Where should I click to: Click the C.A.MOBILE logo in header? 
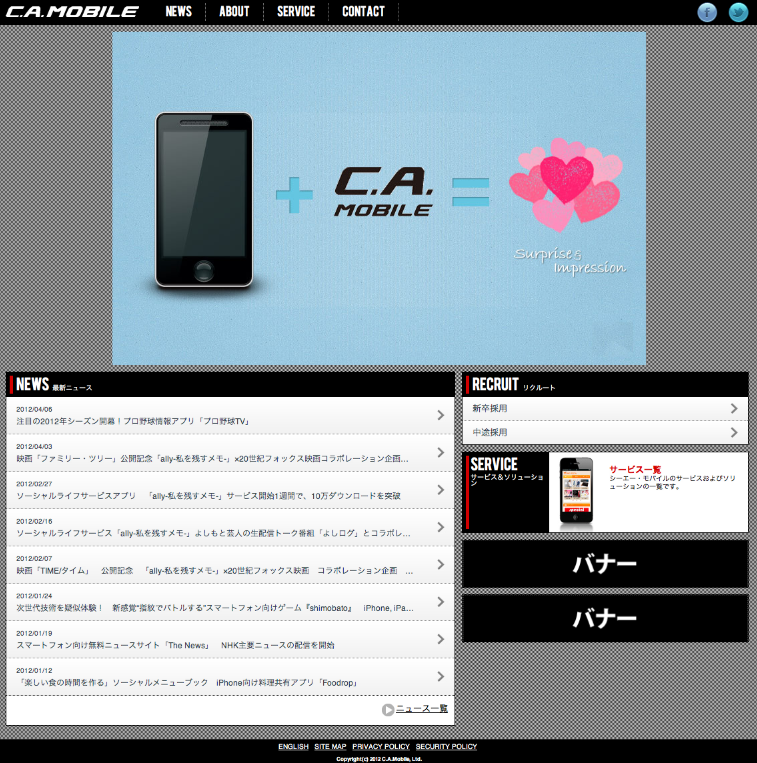pyautogui.click(x=72, y=12)
